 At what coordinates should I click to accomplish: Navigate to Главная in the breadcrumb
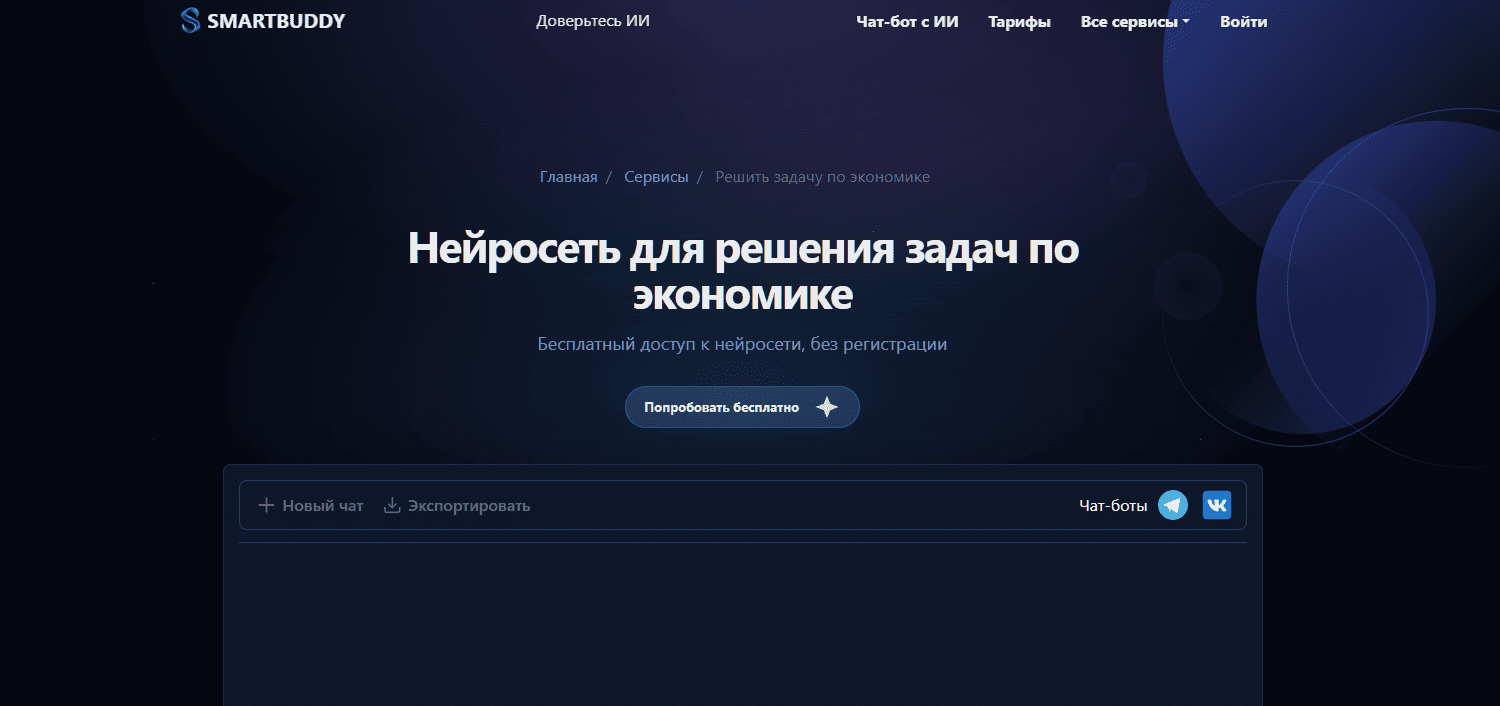(568, 177)
